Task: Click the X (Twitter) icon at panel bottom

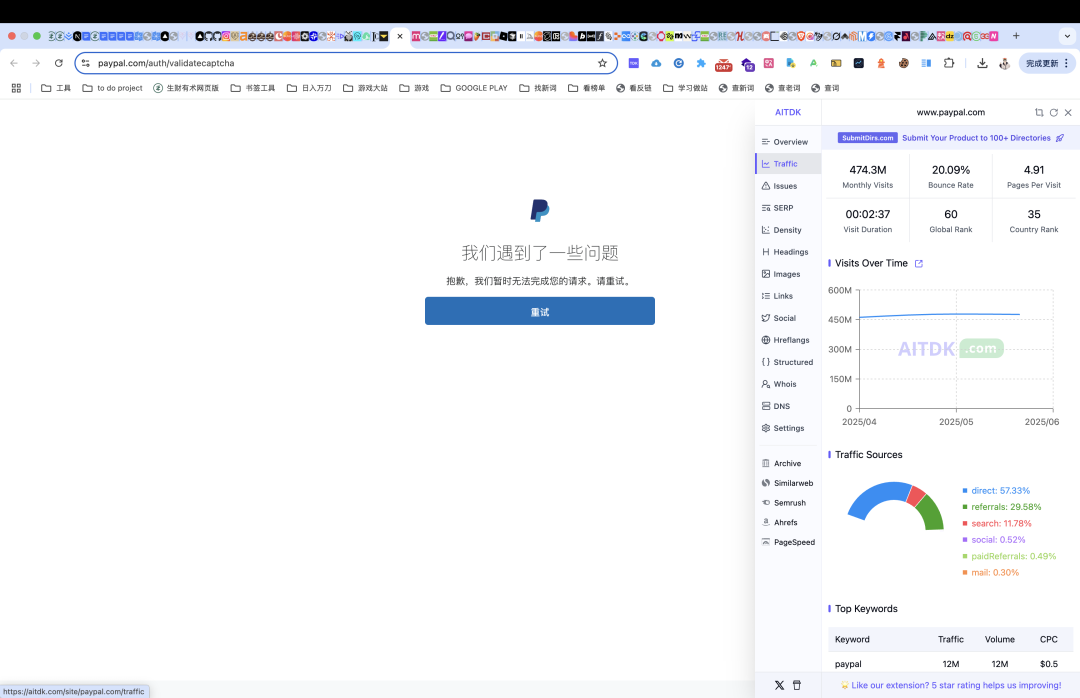Action: tap(779, 686)
